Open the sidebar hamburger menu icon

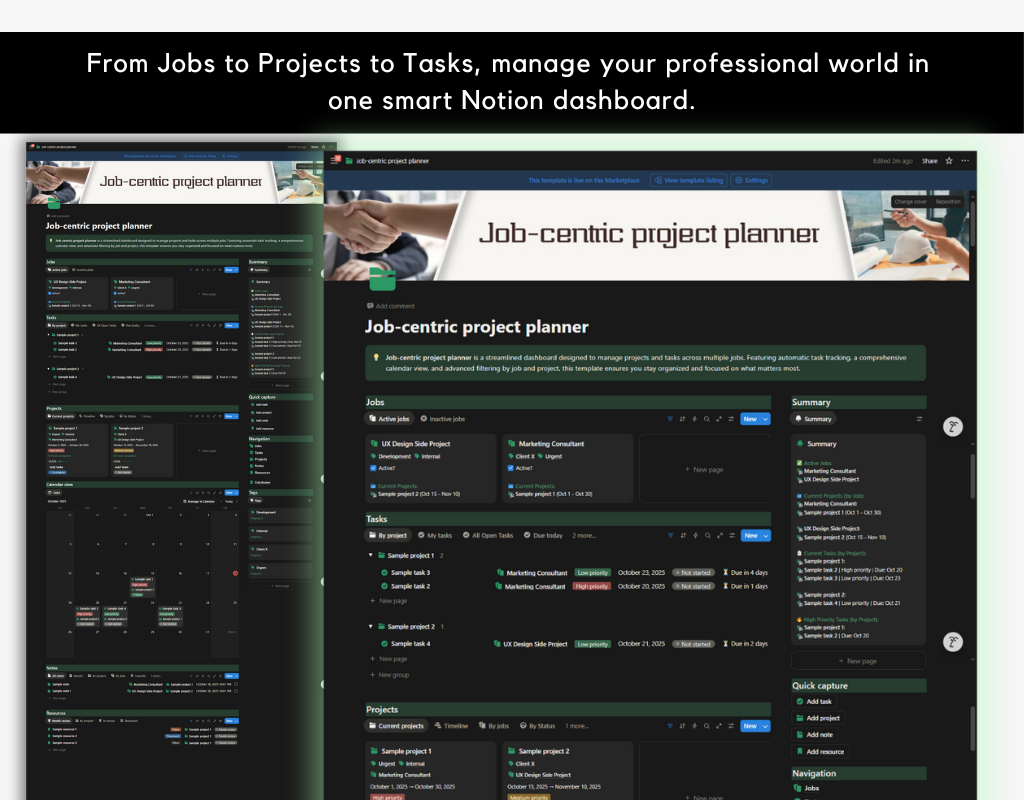336,160
